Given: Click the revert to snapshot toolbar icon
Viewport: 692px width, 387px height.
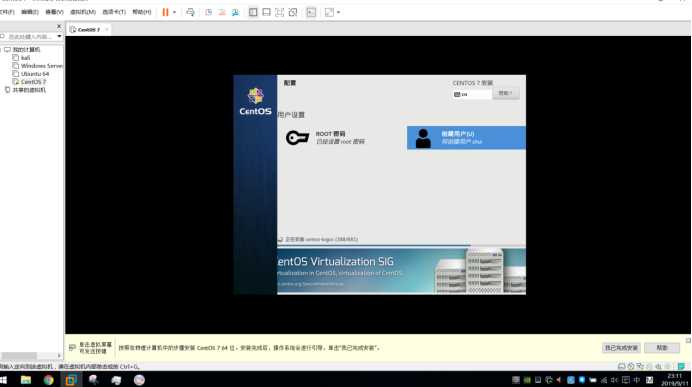Looking at the screenshot, I should pyautogui.click(x=222, y=12).
